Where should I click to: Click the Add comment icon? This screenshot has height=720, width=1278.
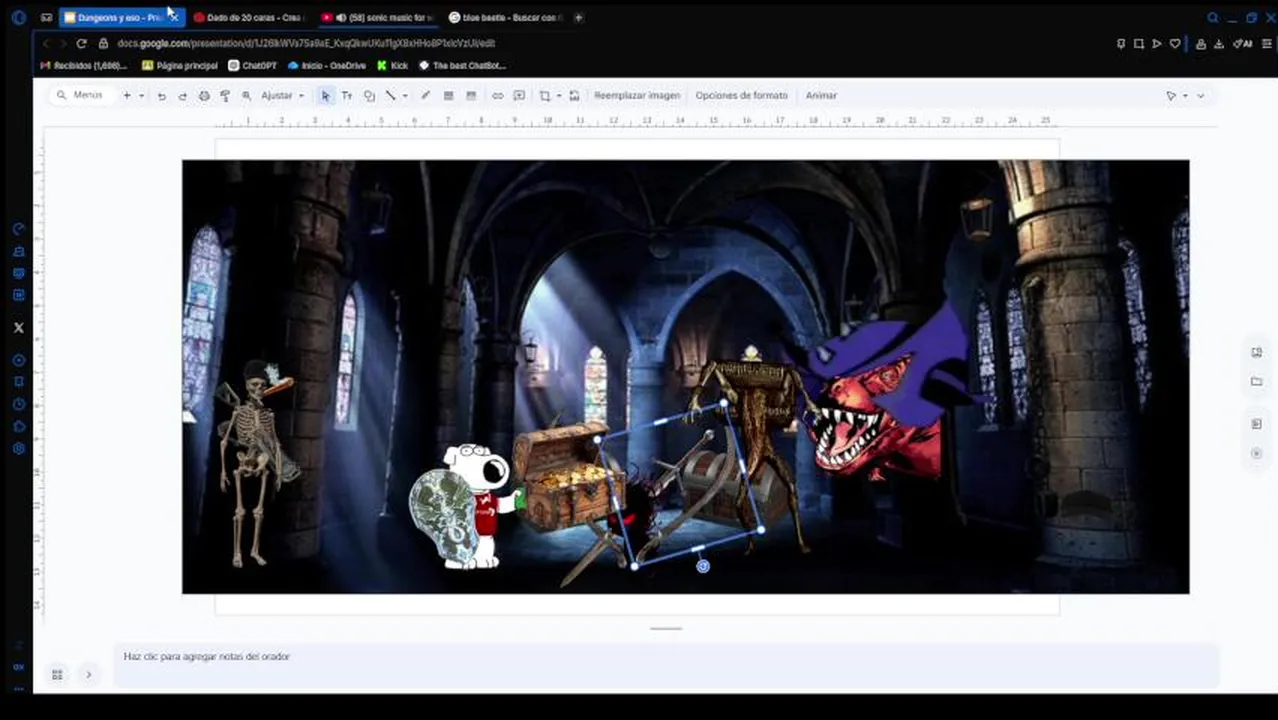click(519, 96)
